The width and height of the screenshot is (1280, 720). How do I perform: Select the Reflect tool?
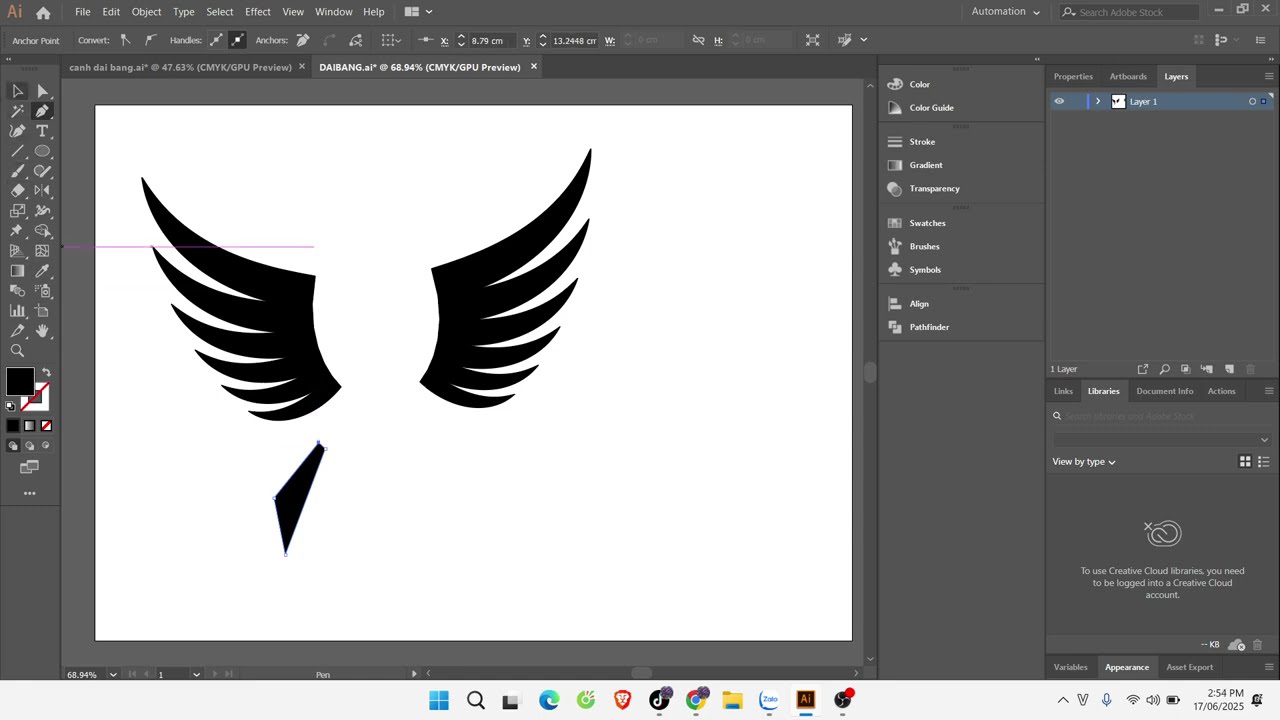[x=42, y=191]
